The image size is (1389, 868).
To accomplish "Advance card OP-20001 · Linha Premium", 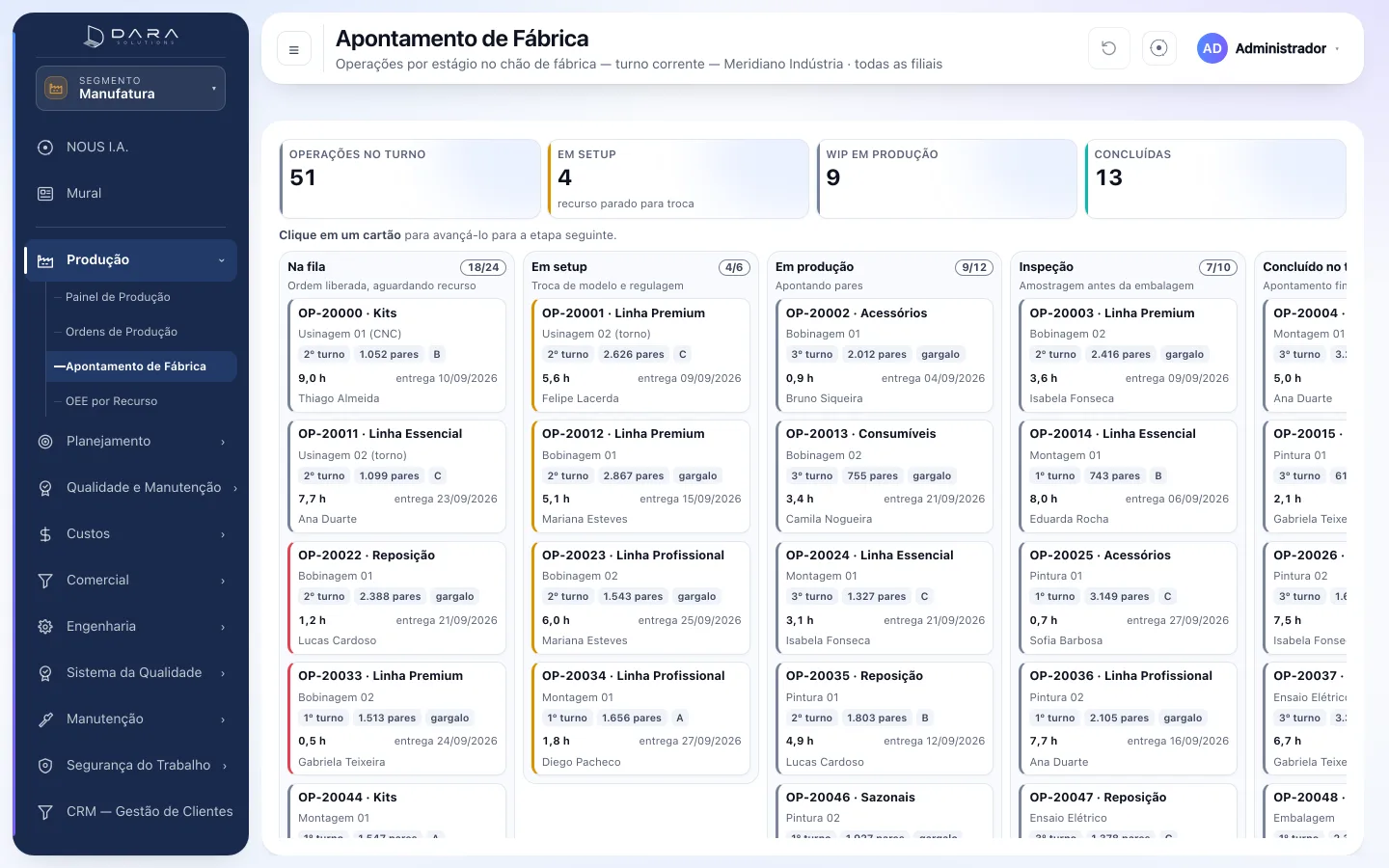I will pos(640,355).
